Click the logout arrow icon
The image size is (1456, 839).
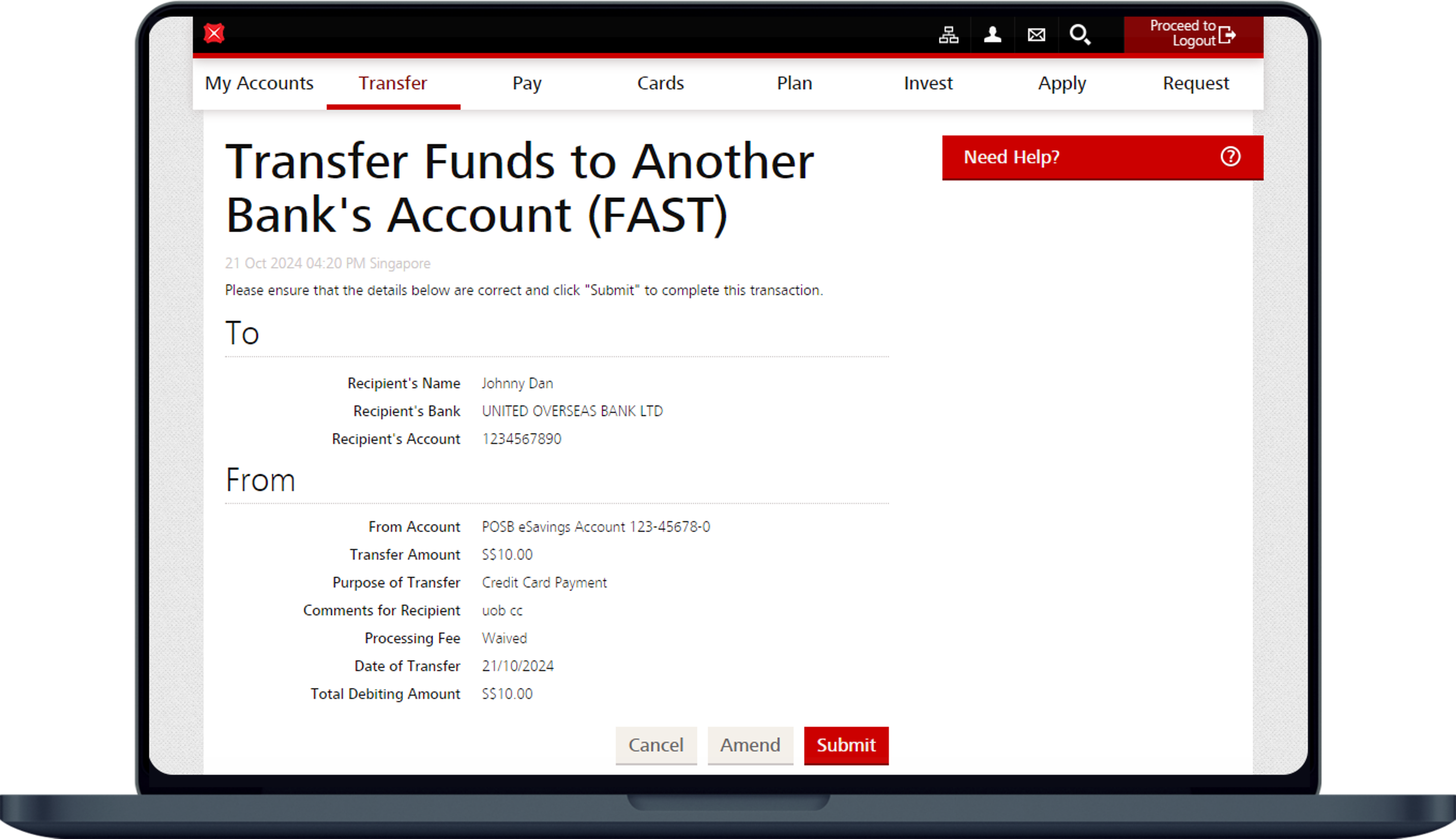point(1227,35)
